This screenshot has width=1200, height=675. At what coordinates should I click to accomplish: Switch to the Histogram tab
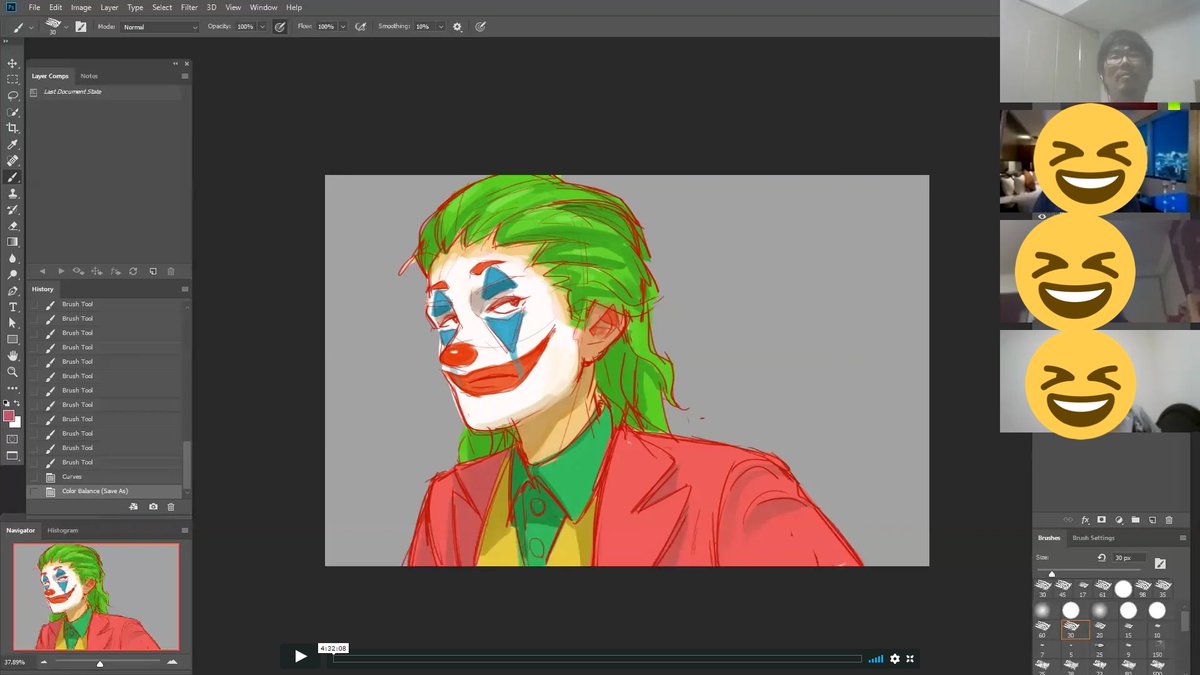click(62, 530)
